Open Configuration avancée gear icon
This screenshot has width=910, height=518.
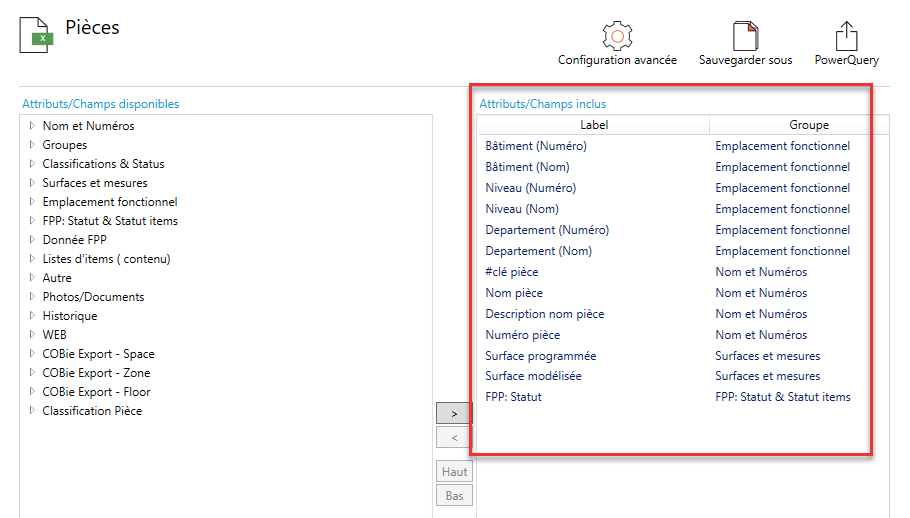(x=617, y=37)
